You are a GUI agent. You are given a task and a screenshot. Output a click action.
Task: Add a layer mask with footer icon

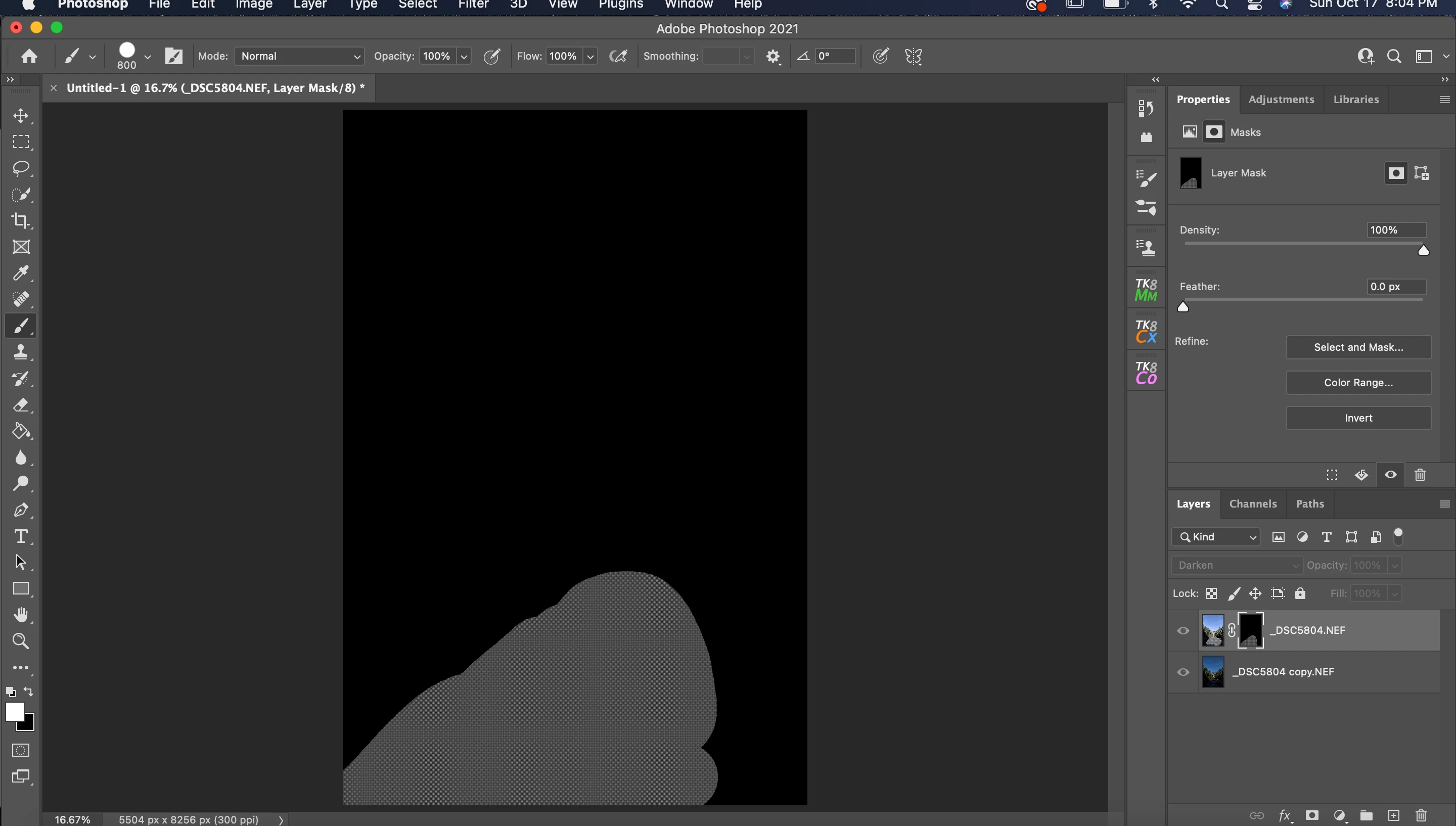pyautogui.click(x=1312, y=815)
